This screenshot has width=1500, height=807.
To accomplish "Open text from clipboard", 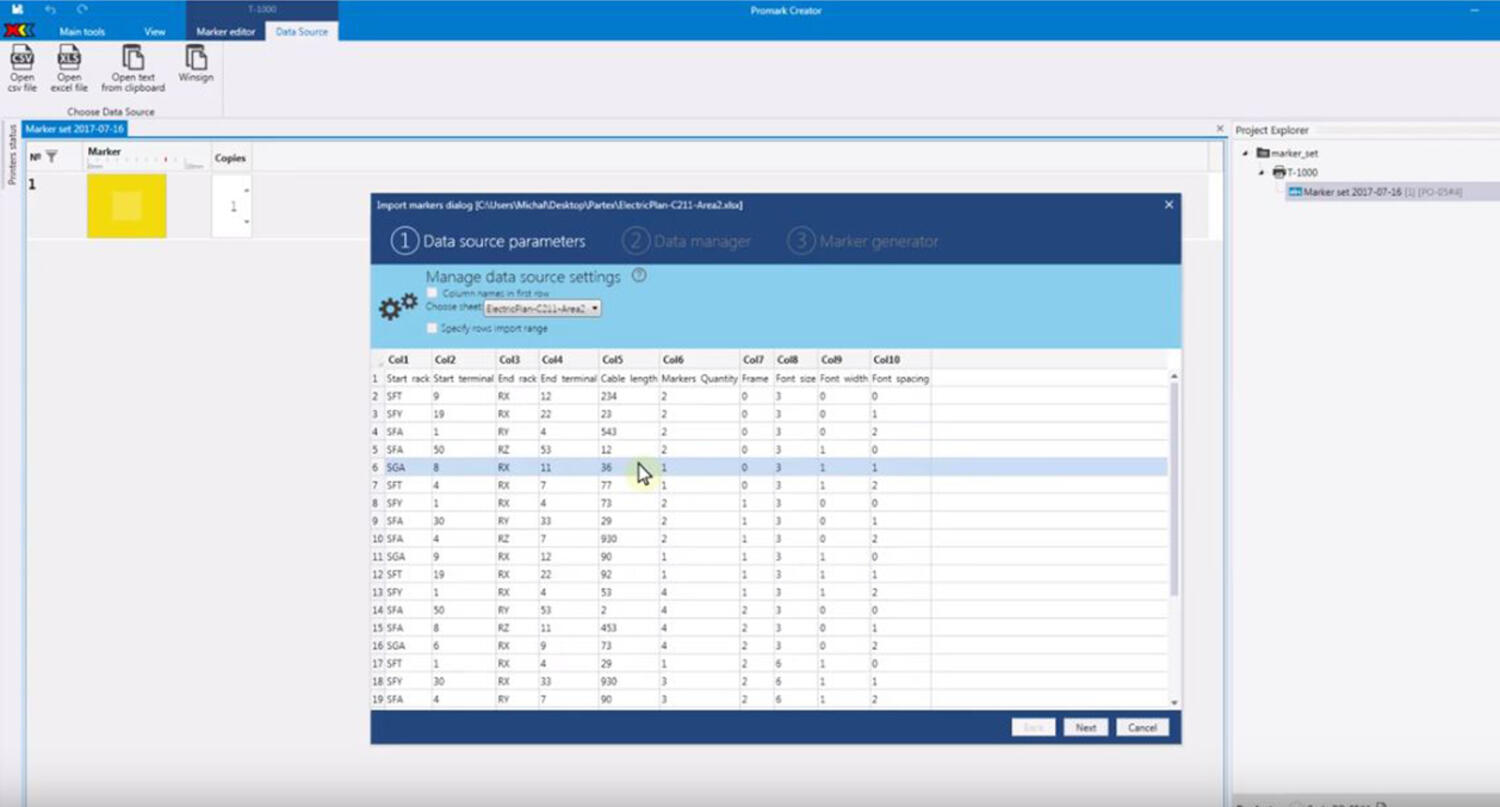I will pyautogui.click(x=133, y=68).
